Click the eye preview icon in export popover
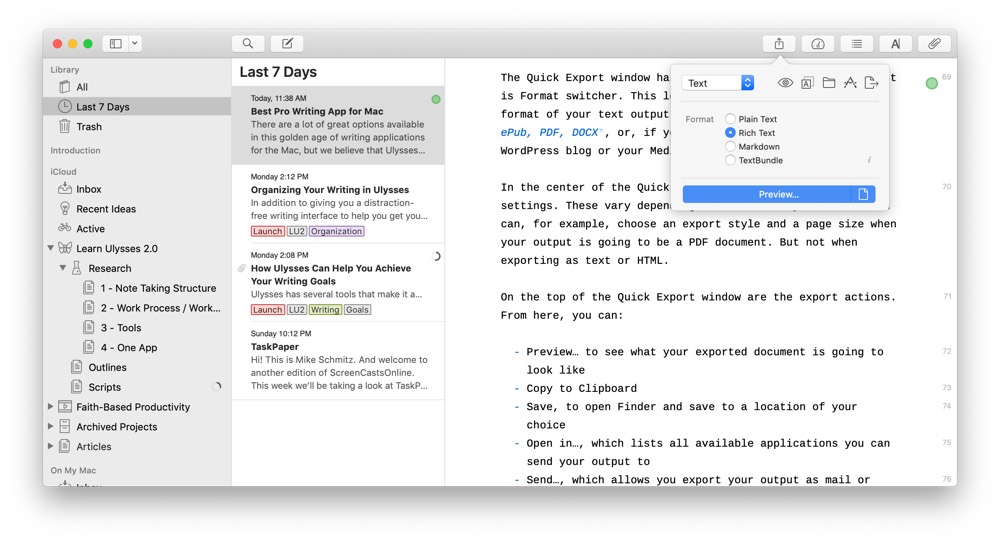Screen dimensions: 1000x543 (x=785, y=83)
